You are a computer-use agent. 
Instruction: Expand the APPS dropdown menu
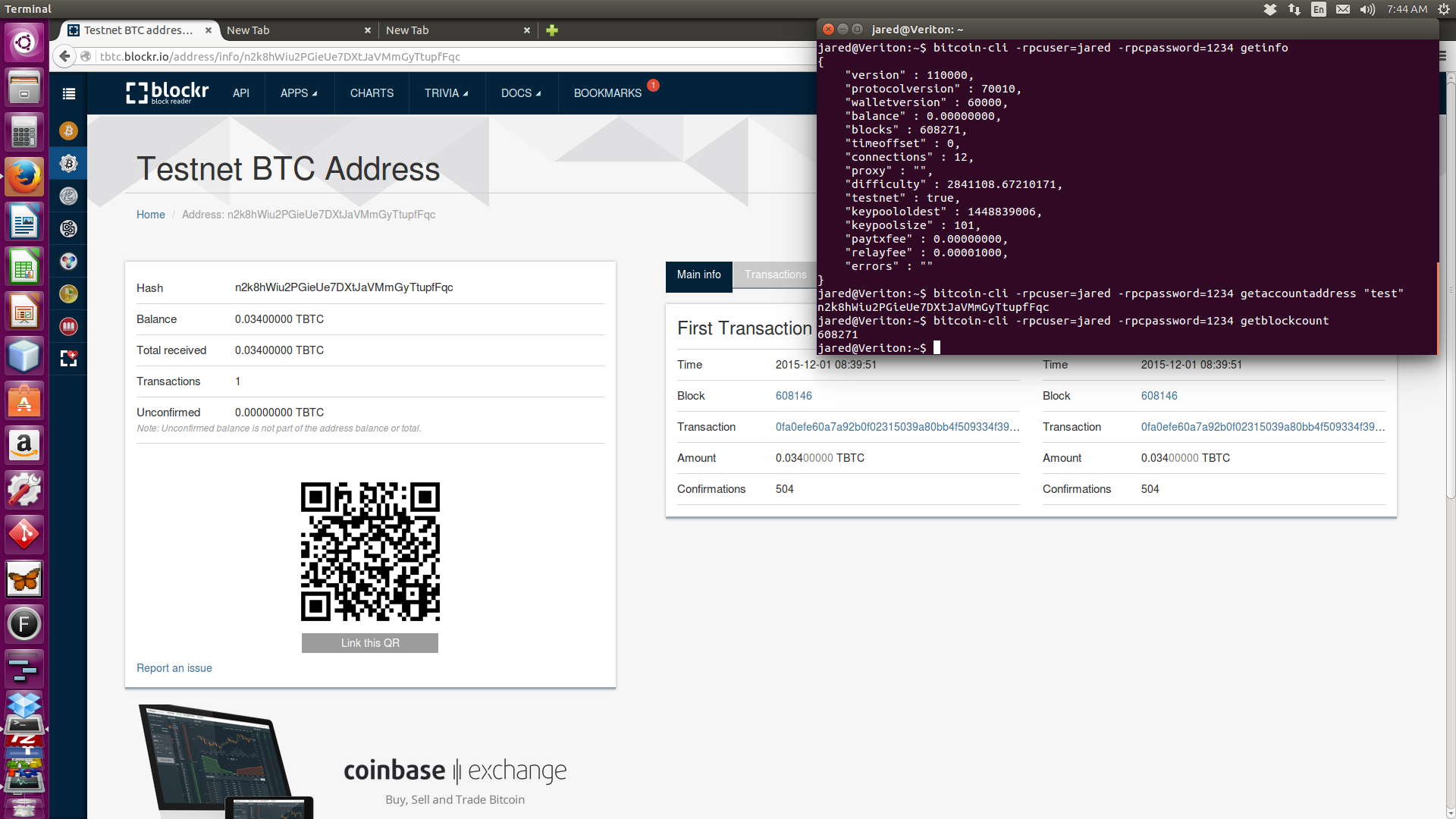[299, 93]
